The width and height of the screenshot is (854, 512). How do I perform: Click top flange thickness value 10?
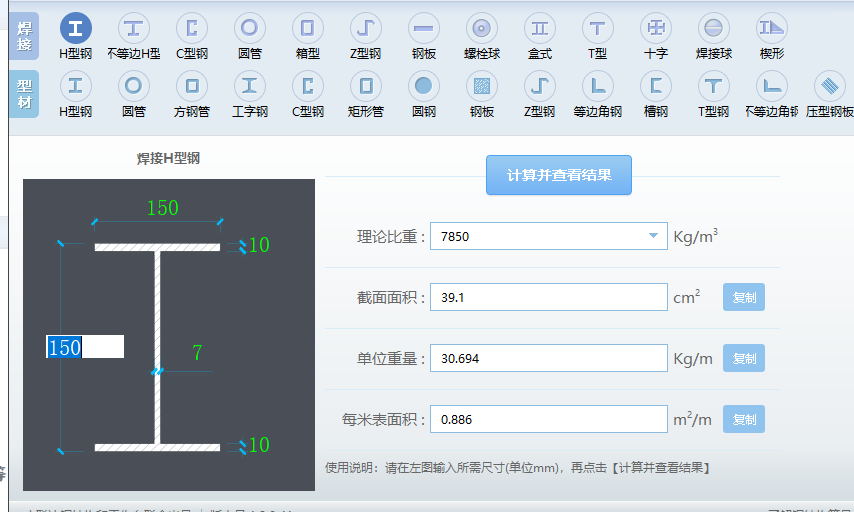[x=259, y=245]
